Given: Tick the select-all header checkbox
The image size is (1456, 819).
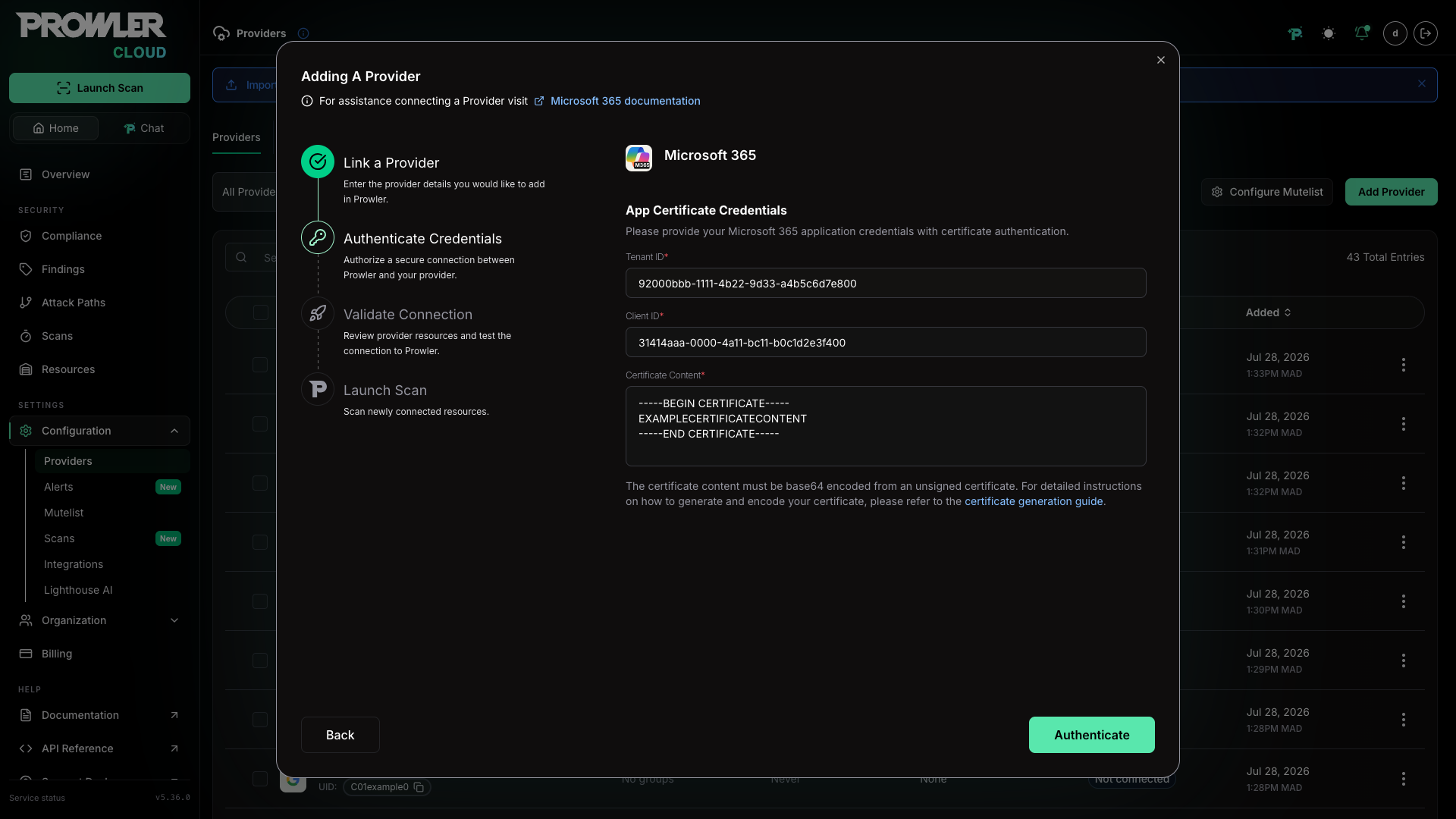Looking at the screenshot, I should tap(261, 312).
